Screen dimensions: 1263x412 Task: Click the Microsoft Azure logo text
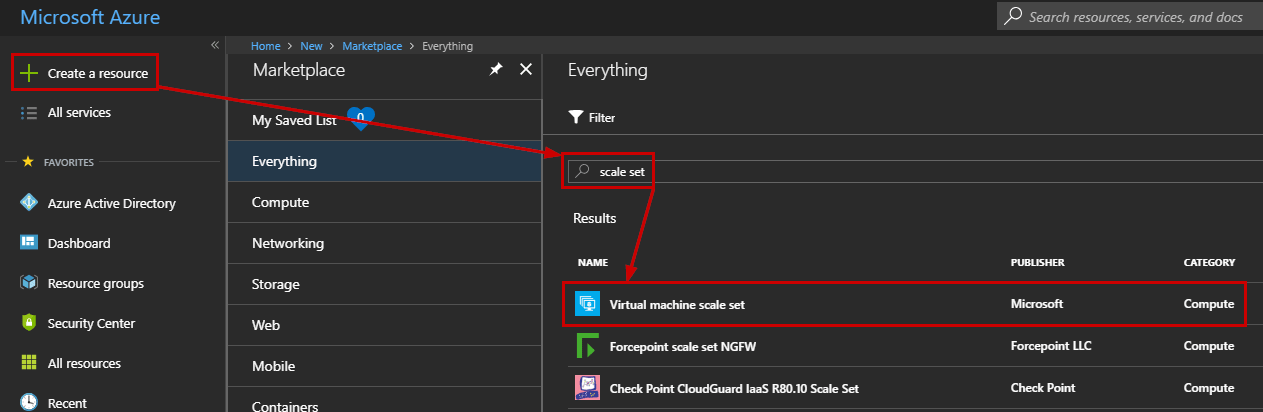click(x=90, y=17)
